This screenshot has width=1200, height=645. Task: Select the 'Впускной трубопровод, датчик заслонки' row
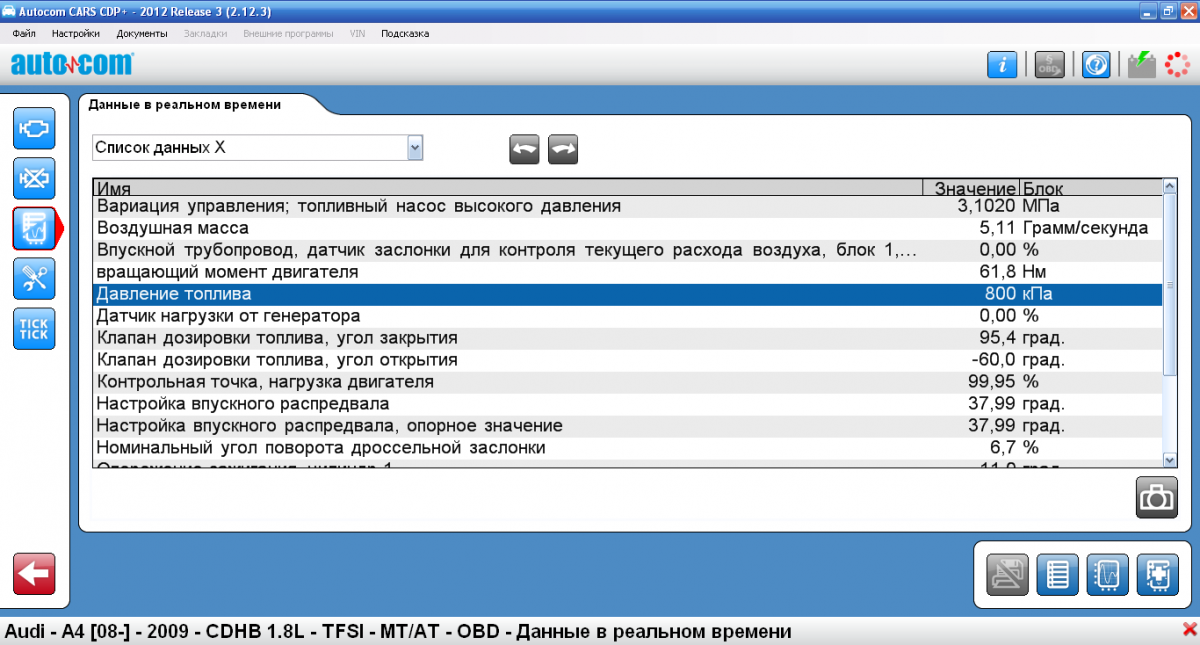627,250
